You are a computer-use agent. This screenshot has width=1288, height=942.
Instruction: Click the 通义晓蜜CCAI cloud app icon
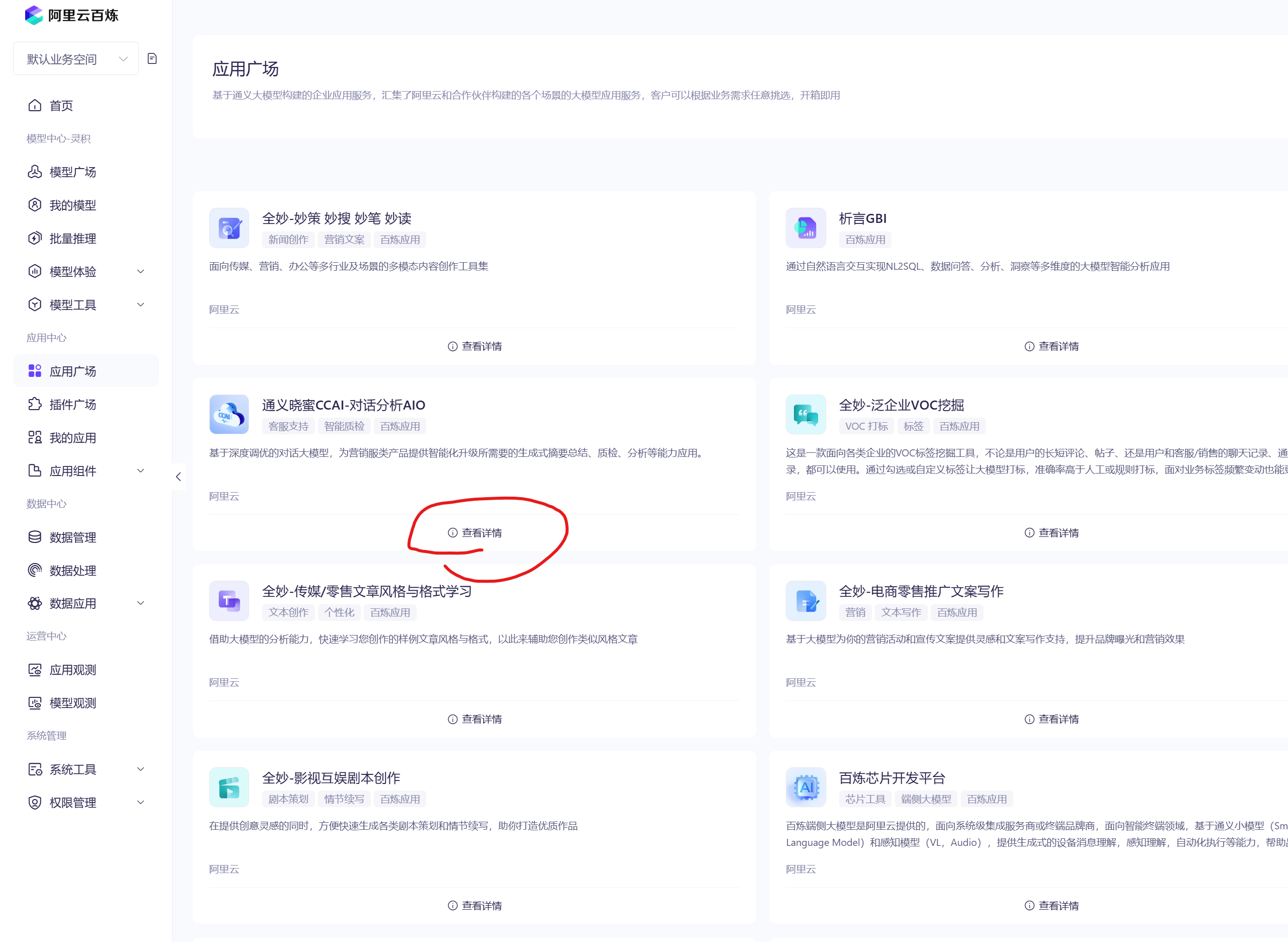[x=228, y=415]
